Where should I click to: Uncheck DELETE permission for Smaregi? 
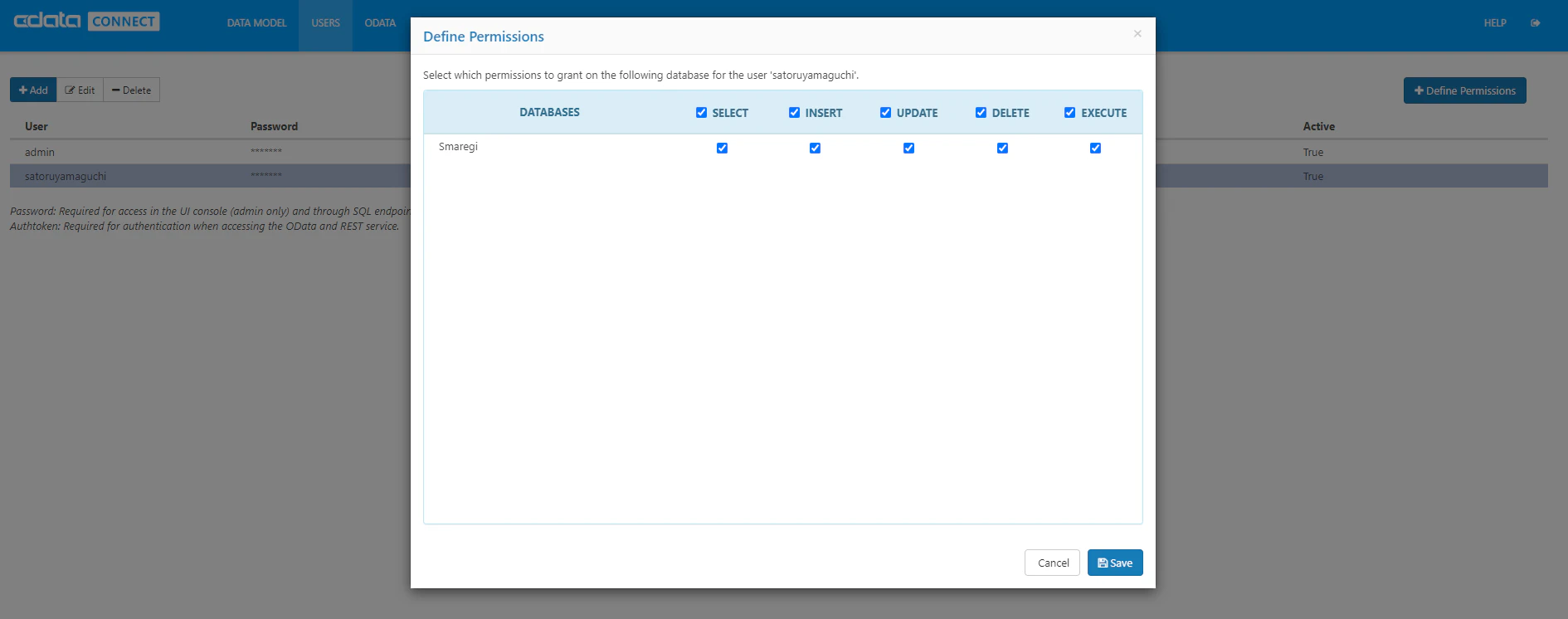[1002, 148]
